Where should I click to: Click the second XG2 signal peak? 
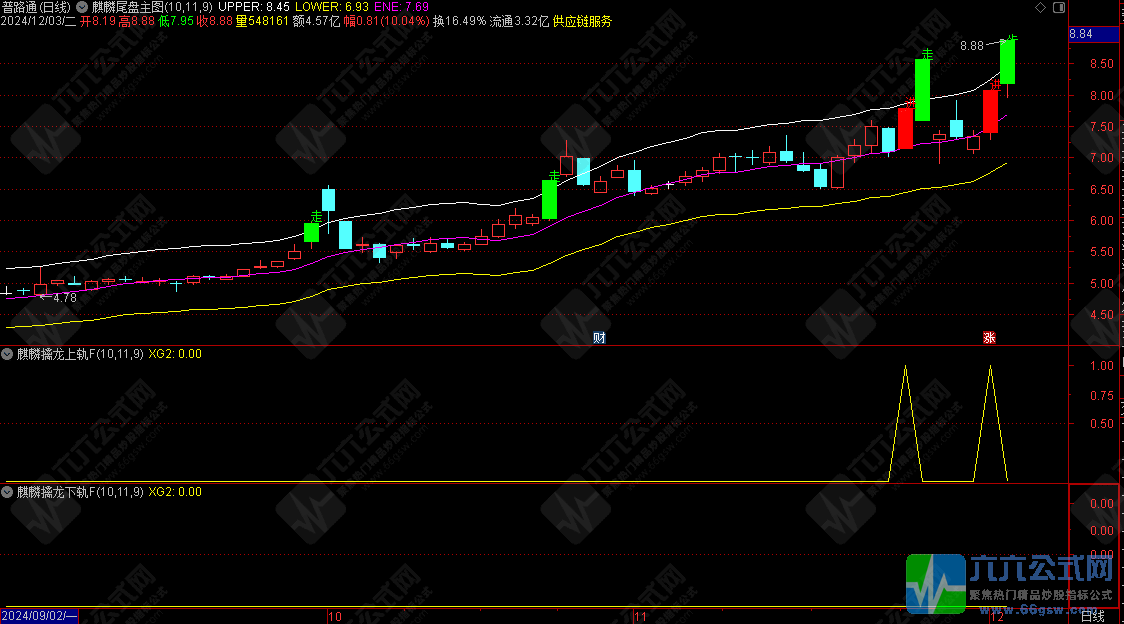[x=990, y=367]
